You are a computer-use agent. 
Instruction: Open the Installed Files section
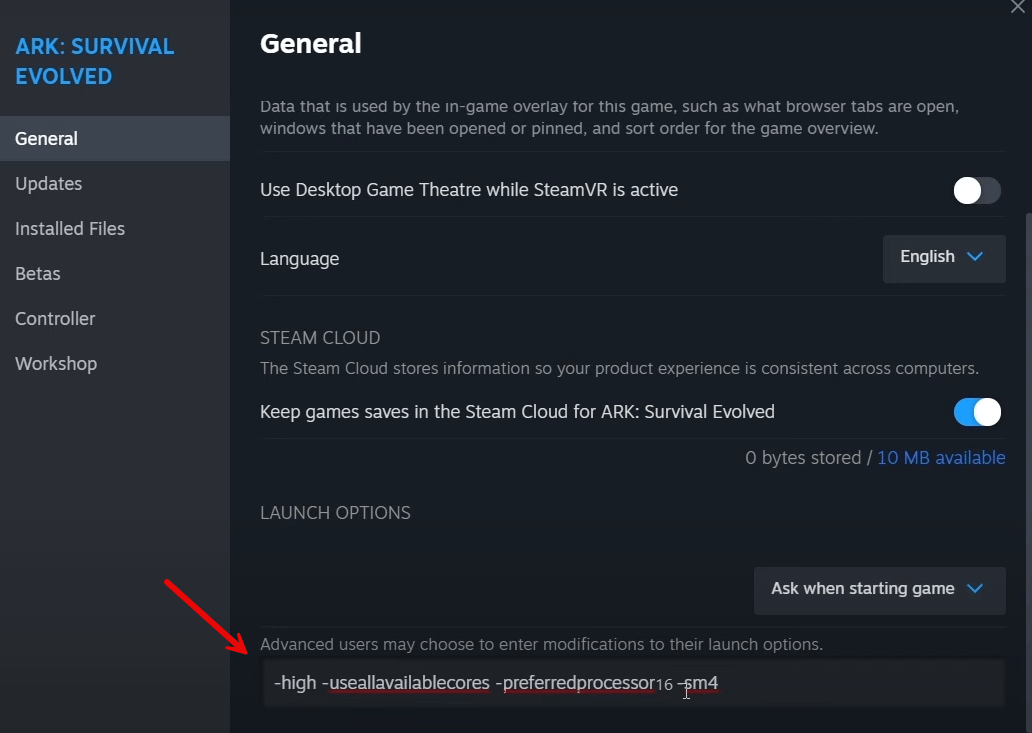coord(69,228)
